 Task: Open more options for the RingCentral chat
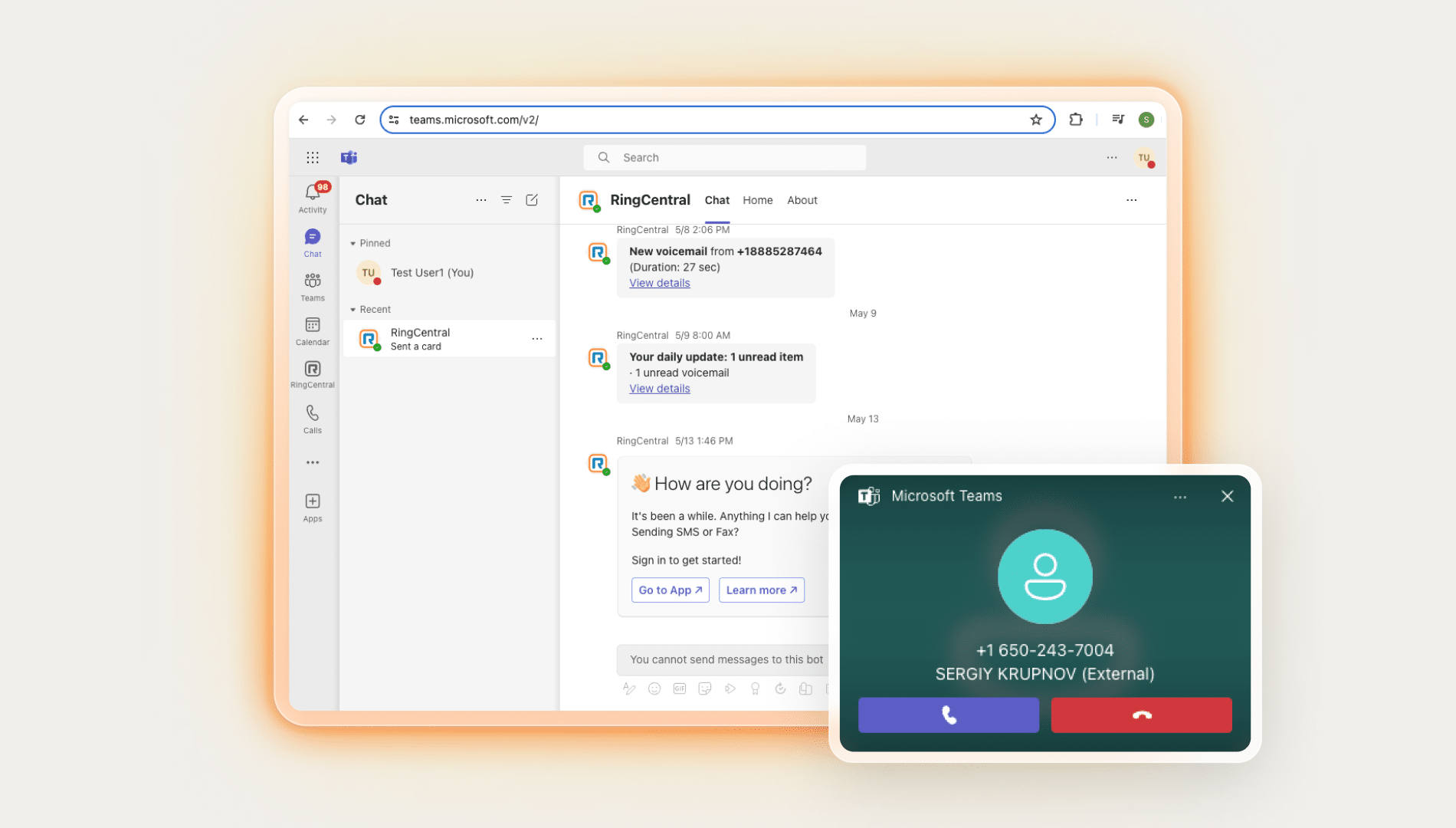coord(536,338)
